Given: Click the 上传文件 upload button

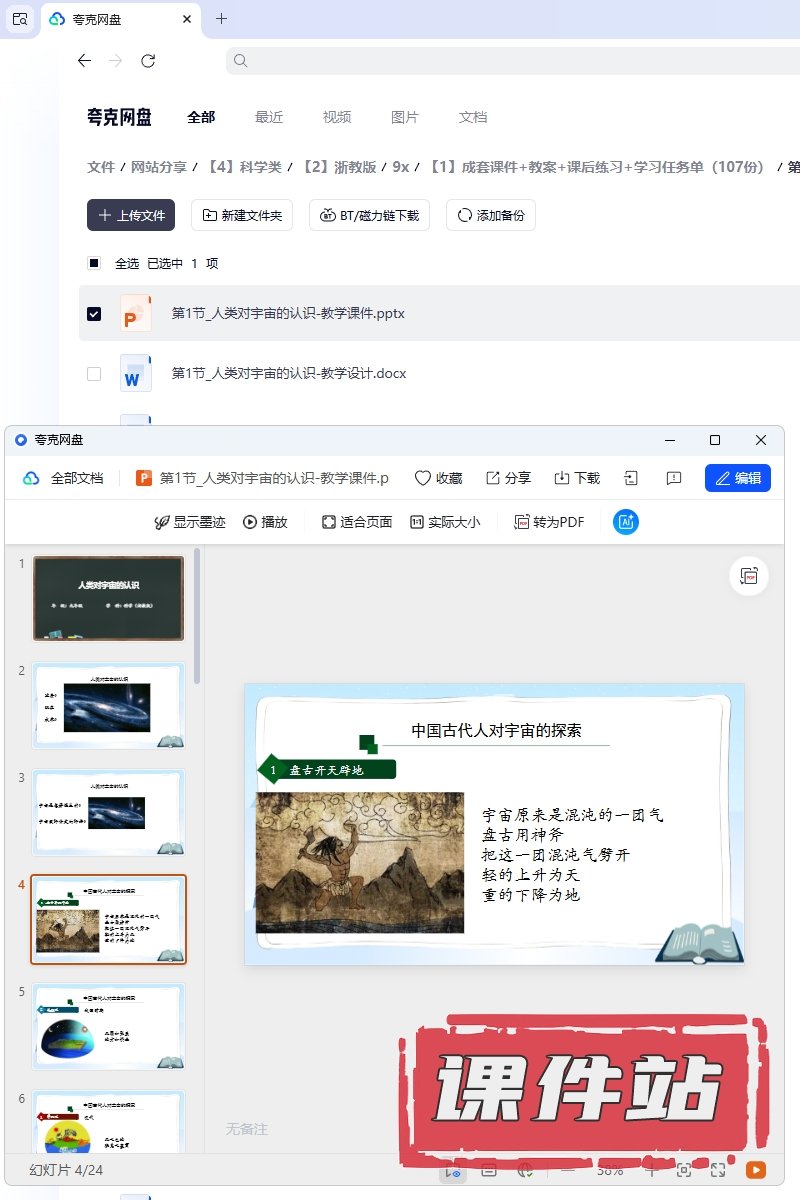Looking at the screenshot, I should click(x=131, y=215).
